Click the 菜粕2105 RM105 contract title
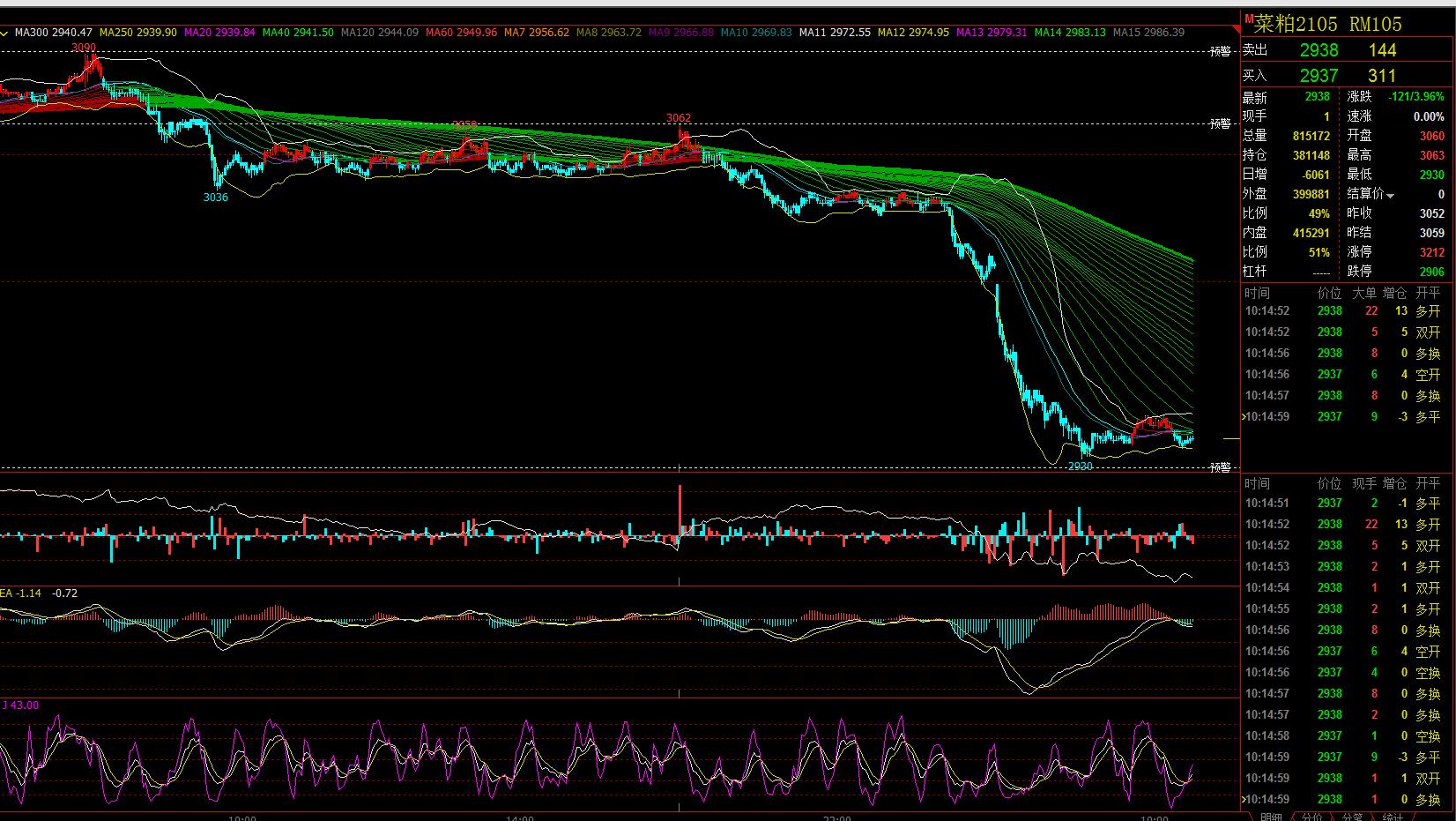 click(1327, 24)
